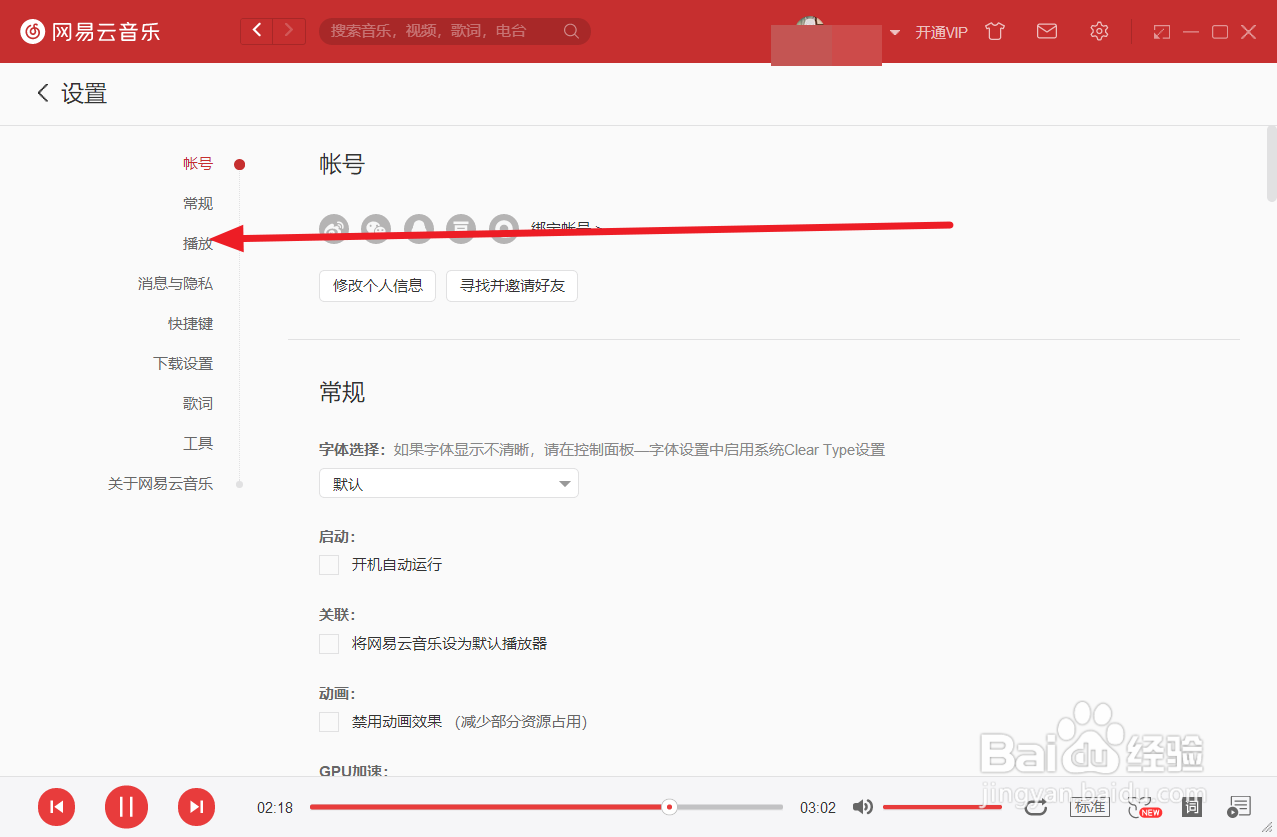Image resolution: width=1277 pixels, height=837 pixels.
Task: Pause the current song
Action: pyautogui.click(x=126, y=807)
